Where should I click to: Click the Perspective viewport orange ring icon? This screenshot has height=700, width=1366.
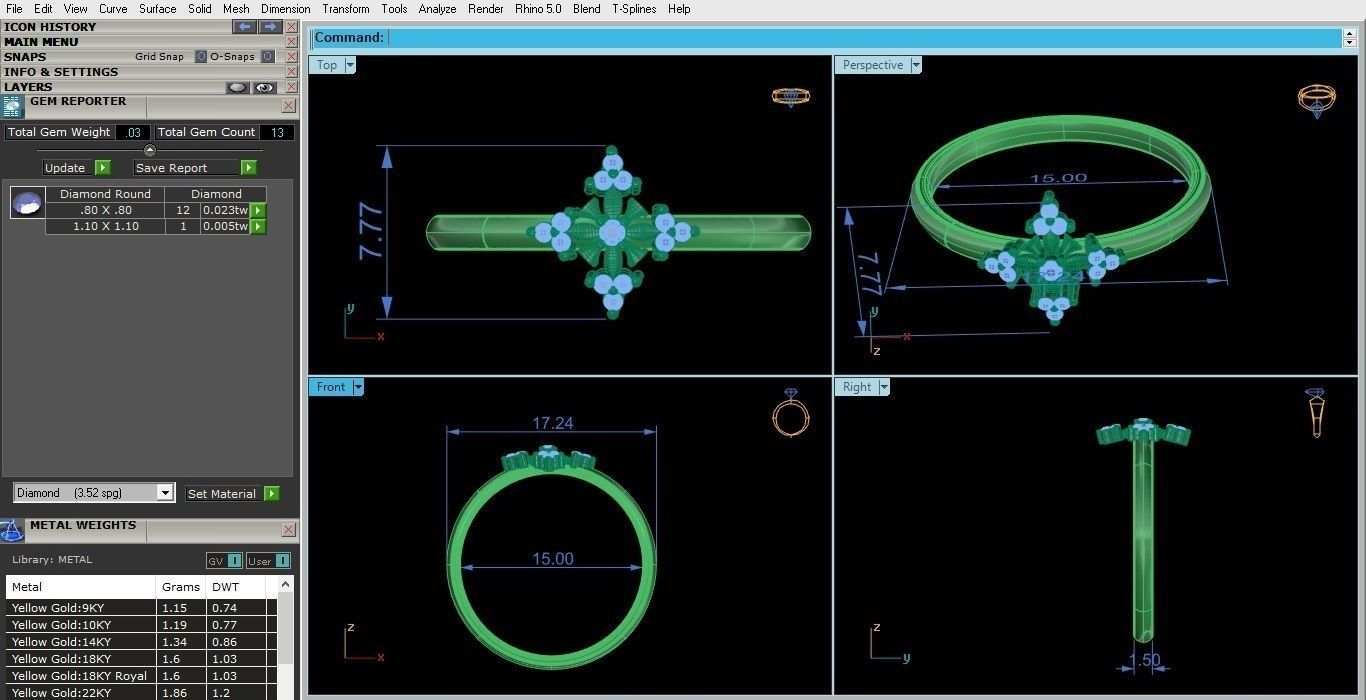1316,101
